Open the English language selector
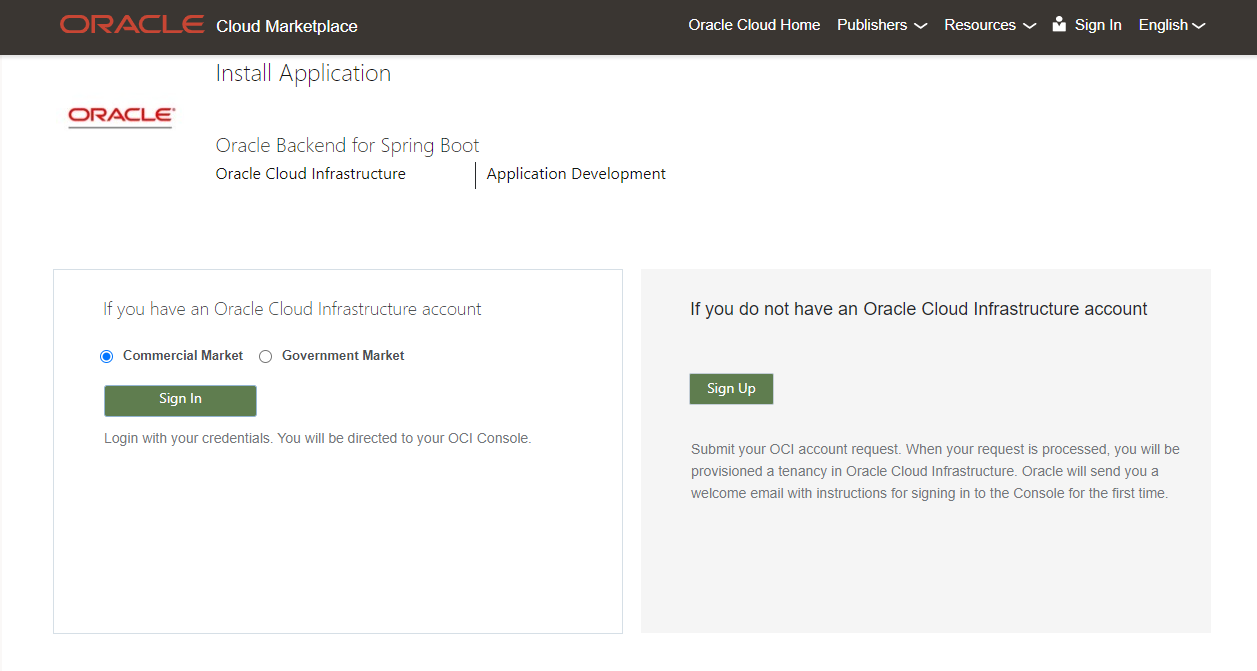 (x=1163, y=25)
